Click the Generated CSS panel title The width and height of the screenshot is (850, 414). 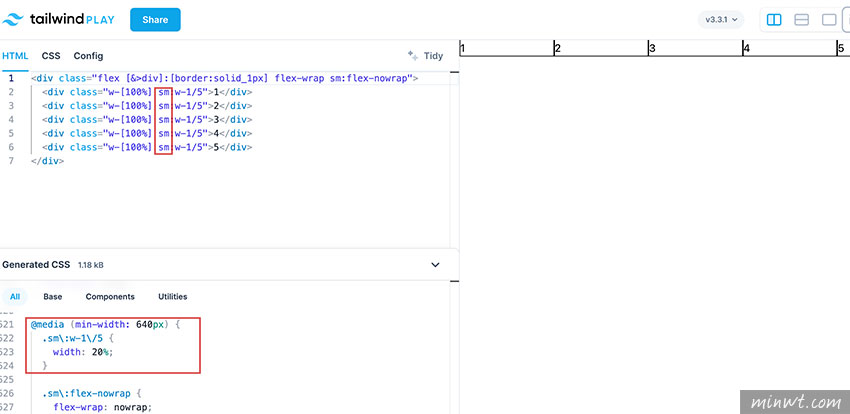36,265
